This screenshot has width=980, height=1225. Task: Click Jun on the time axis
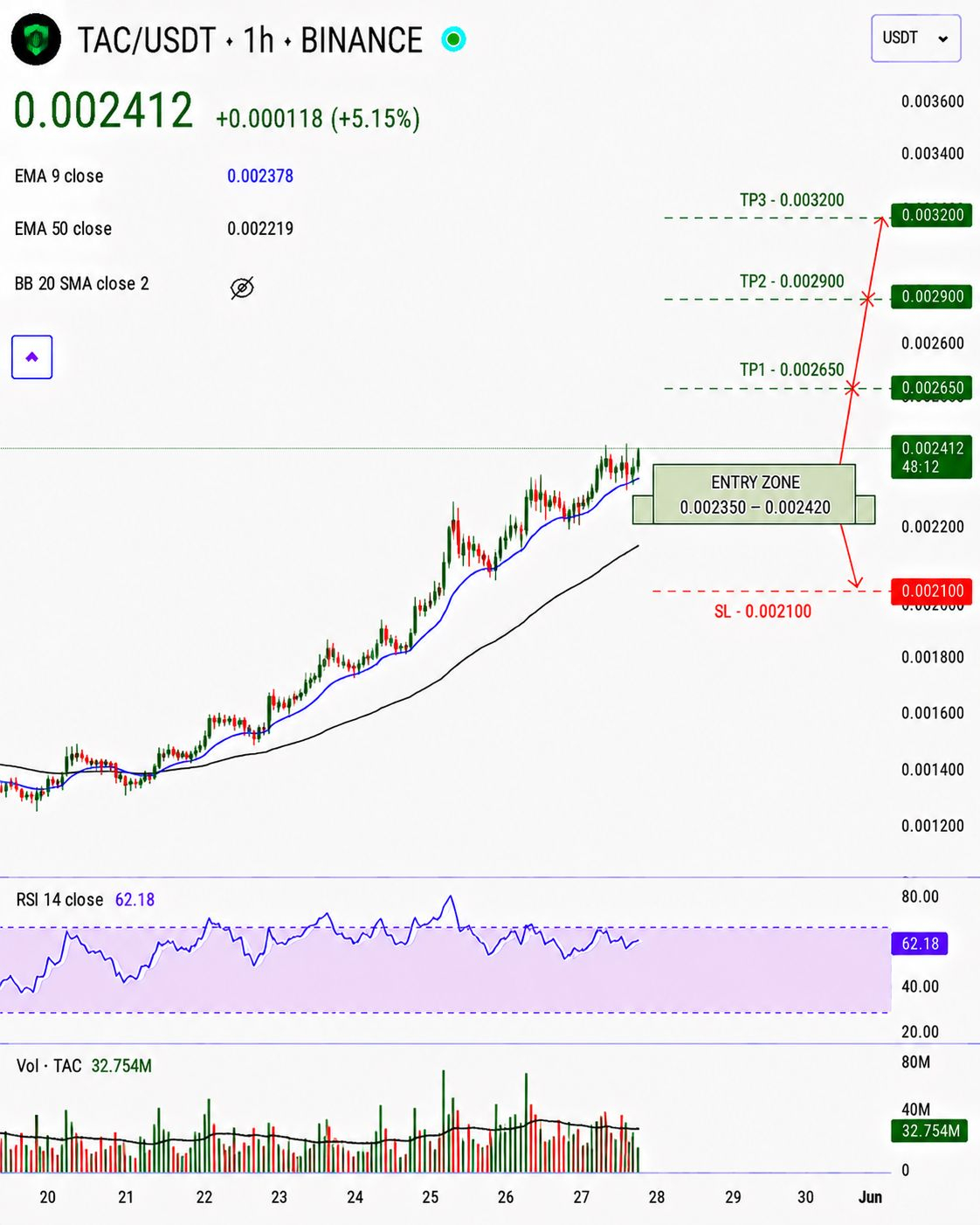pyautogui.click(x=870, y=1197)
